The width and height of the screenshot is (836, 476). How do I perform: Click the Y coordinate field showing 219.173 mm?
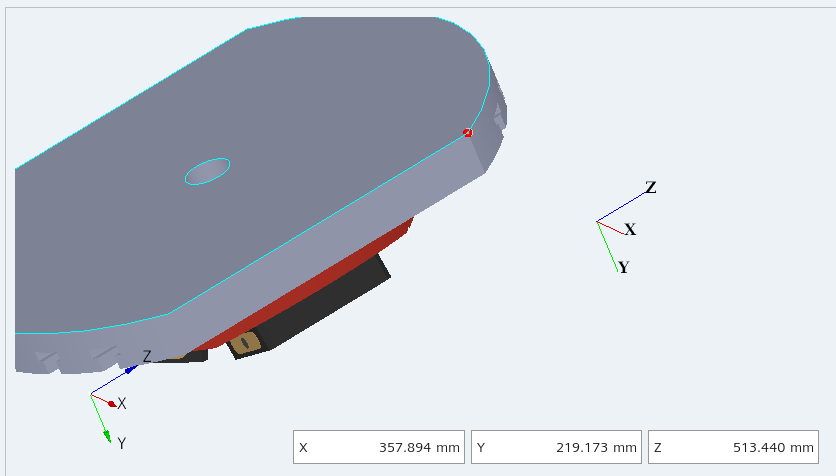[x=555, y=447]
